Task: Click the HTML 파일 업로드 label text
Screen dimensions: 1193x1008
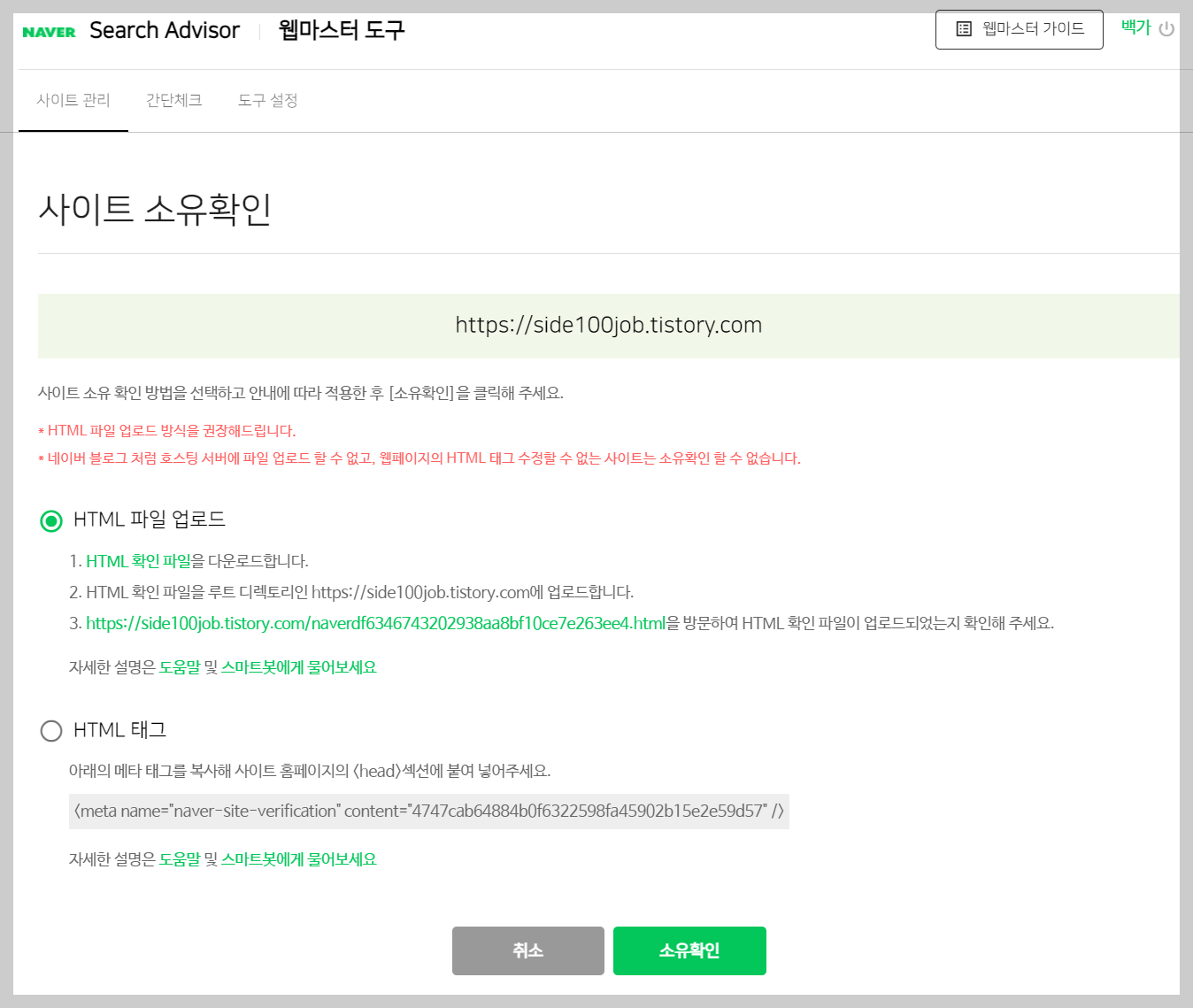Action: click(150, 519)
